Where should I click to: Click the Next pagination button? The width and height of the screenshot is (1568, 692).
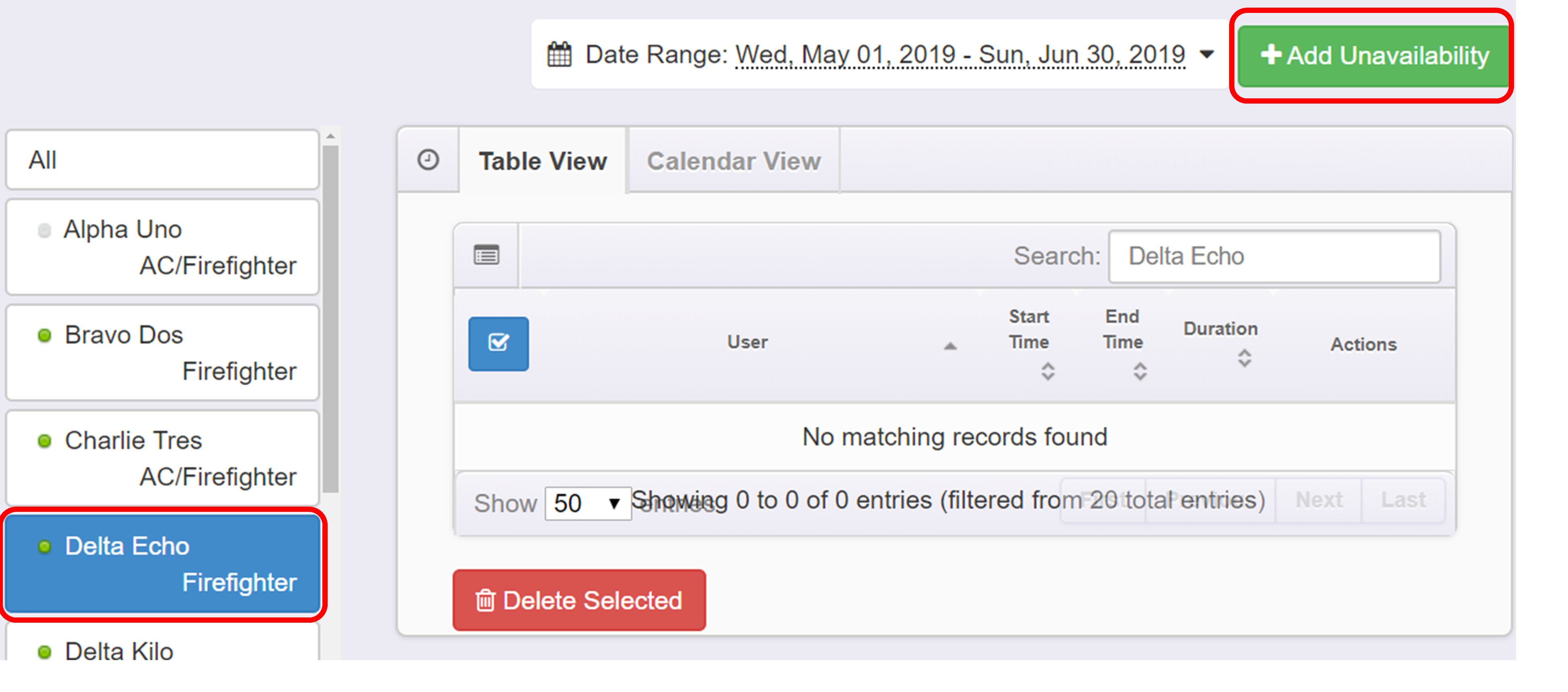point(1319,500)
